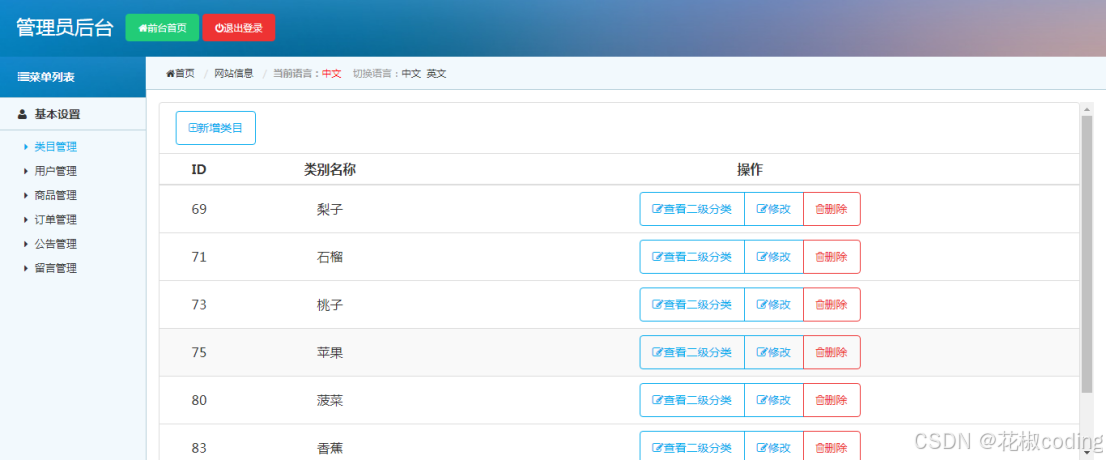Screen dimensions: 1107x461
Task: Add a new category with 新增类目
Action: [x=215, y=128]
